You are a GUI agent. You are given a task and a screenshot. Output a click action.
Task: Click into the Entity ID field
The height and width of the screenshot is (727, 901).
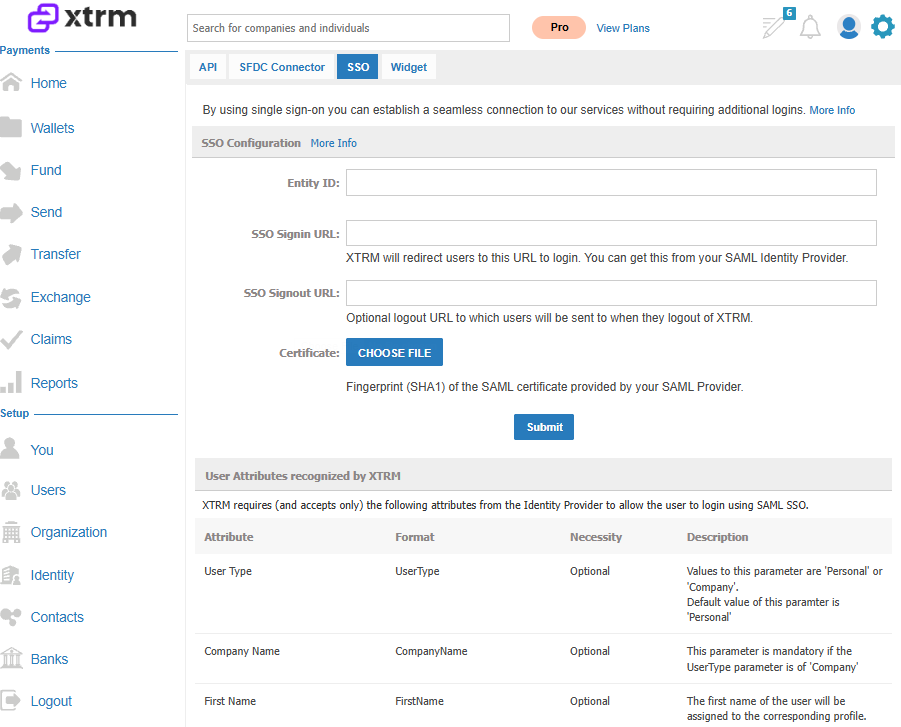pos(611,183)
